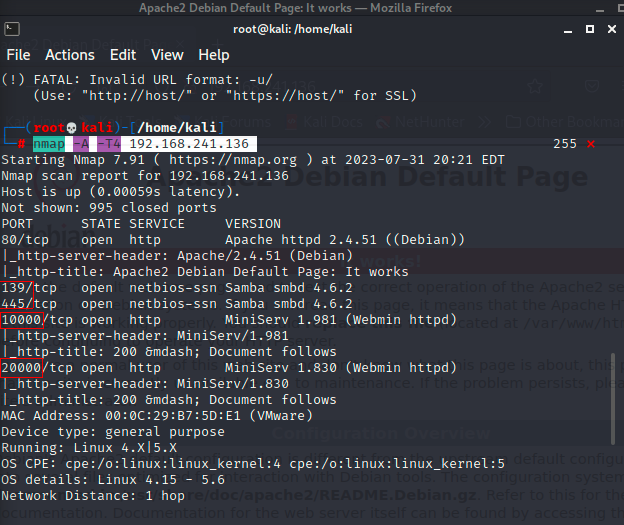Click the 'Not shown: 995 closed ports' line

pyautogui.click(x=109, y=208)
